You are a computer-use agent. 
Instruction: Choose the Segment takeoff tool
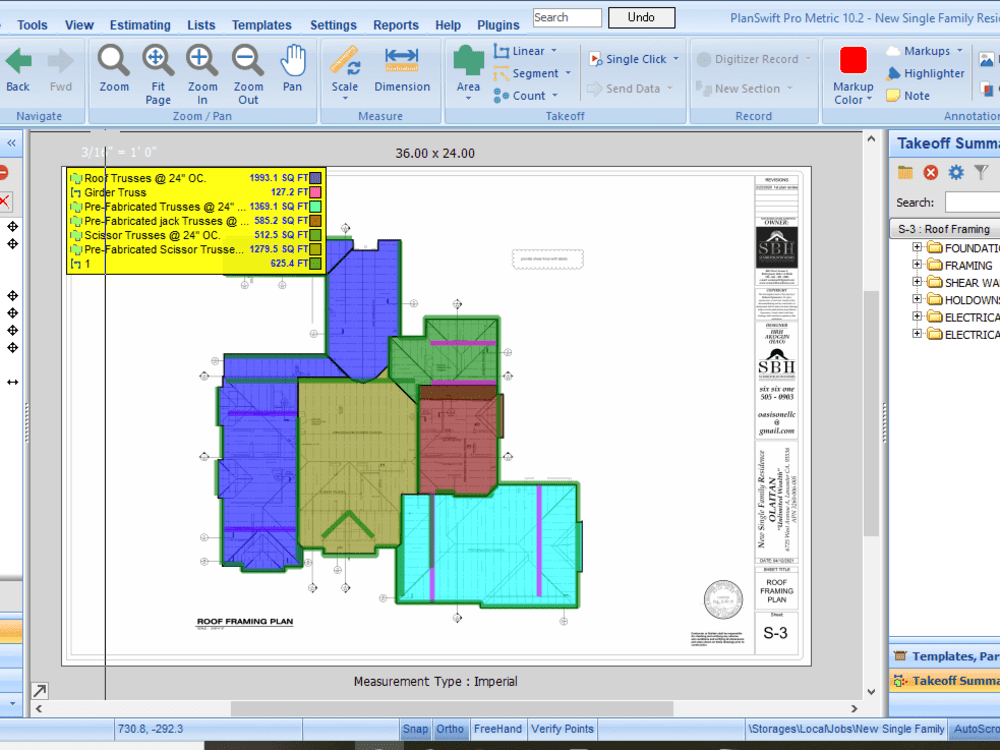[x=527, y=74]
